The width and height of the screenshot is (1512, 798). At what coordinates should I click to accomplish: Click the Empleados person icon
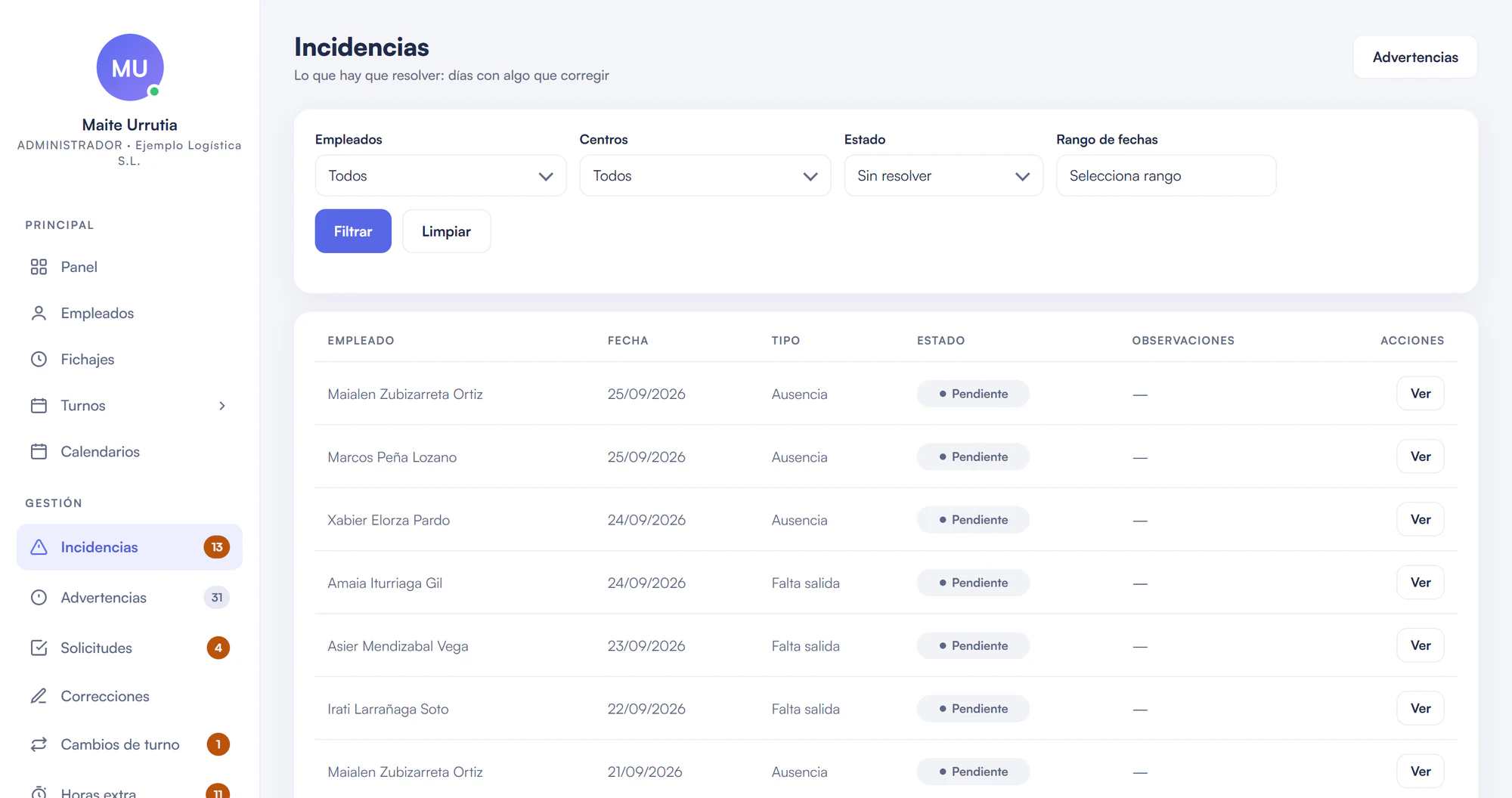click(39, 313)
